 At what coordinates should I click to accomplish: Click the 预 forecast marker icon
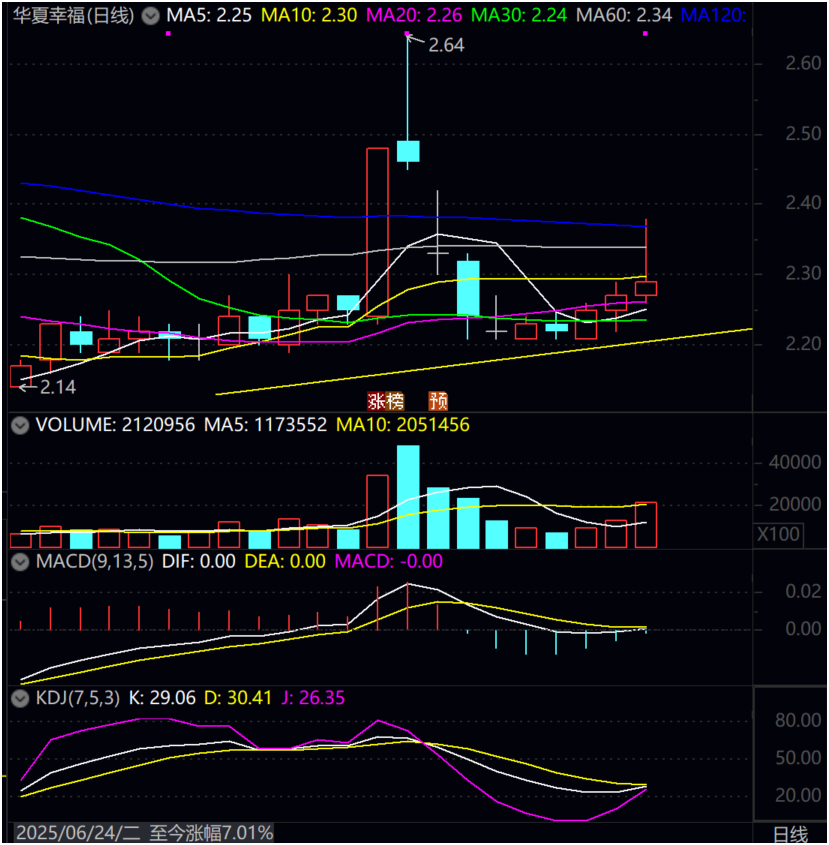point(438,401)
